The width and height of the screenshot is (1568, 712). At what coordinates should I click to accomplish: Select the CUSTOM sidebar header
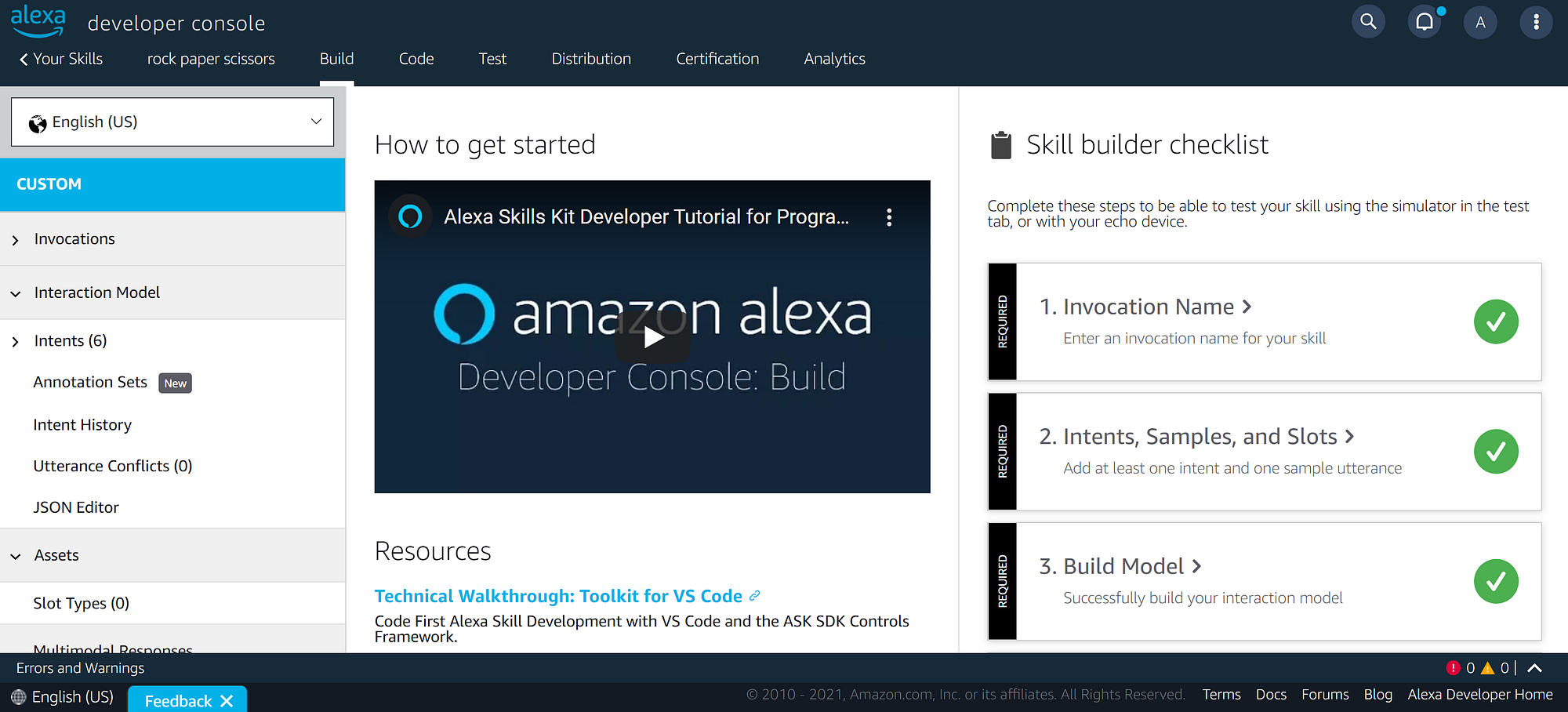click(172, 184)
